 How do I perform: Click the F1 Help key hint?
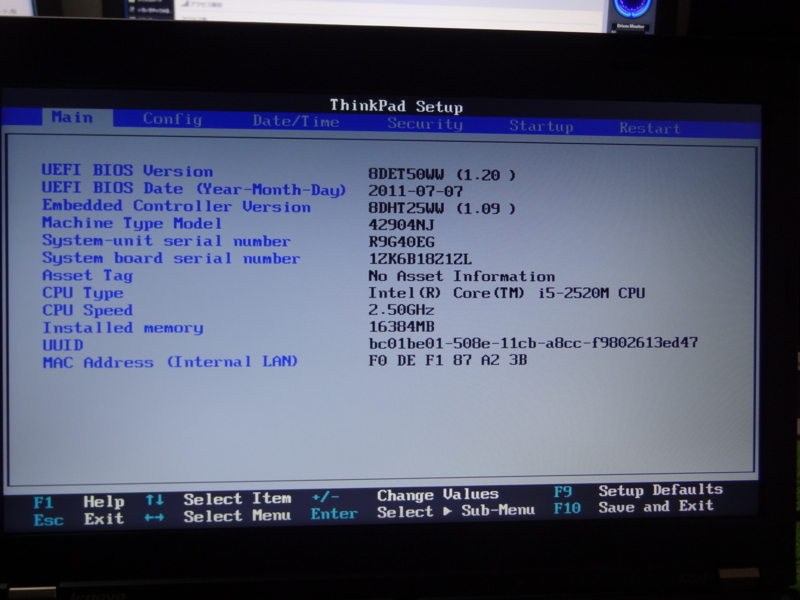(79, 502)
